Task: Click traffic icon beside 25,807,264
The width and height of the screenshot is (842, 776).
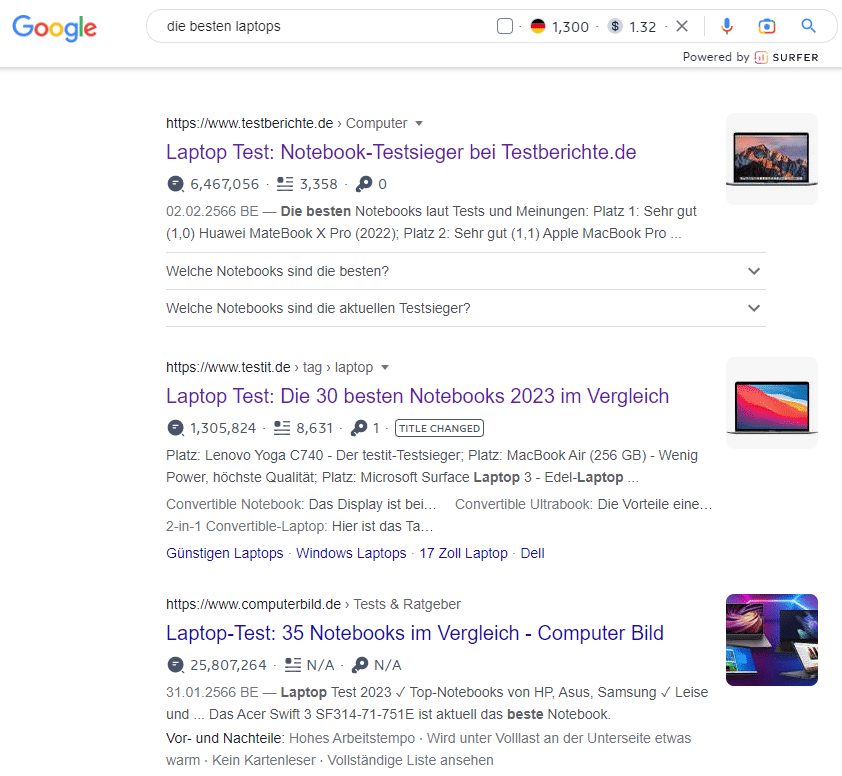Action: click(x=175, y=665)
